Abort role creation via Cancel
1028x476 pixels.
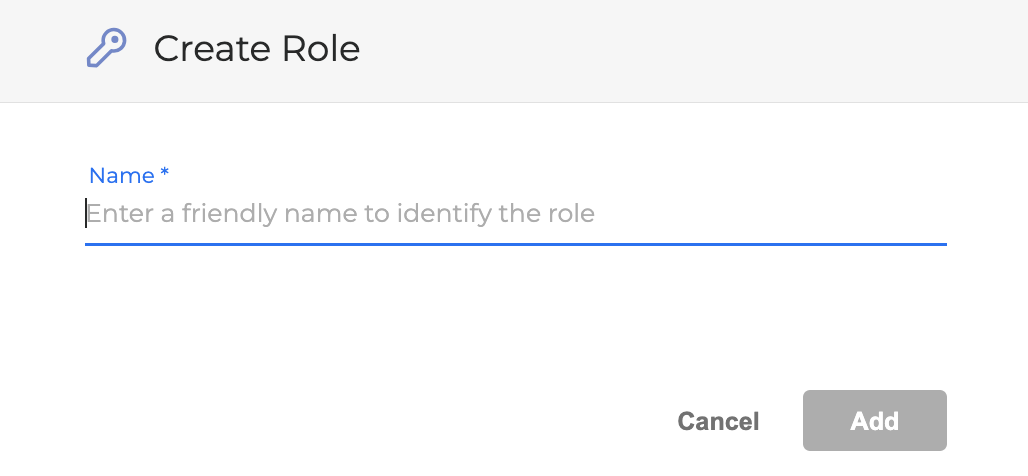tap(718, 421)
